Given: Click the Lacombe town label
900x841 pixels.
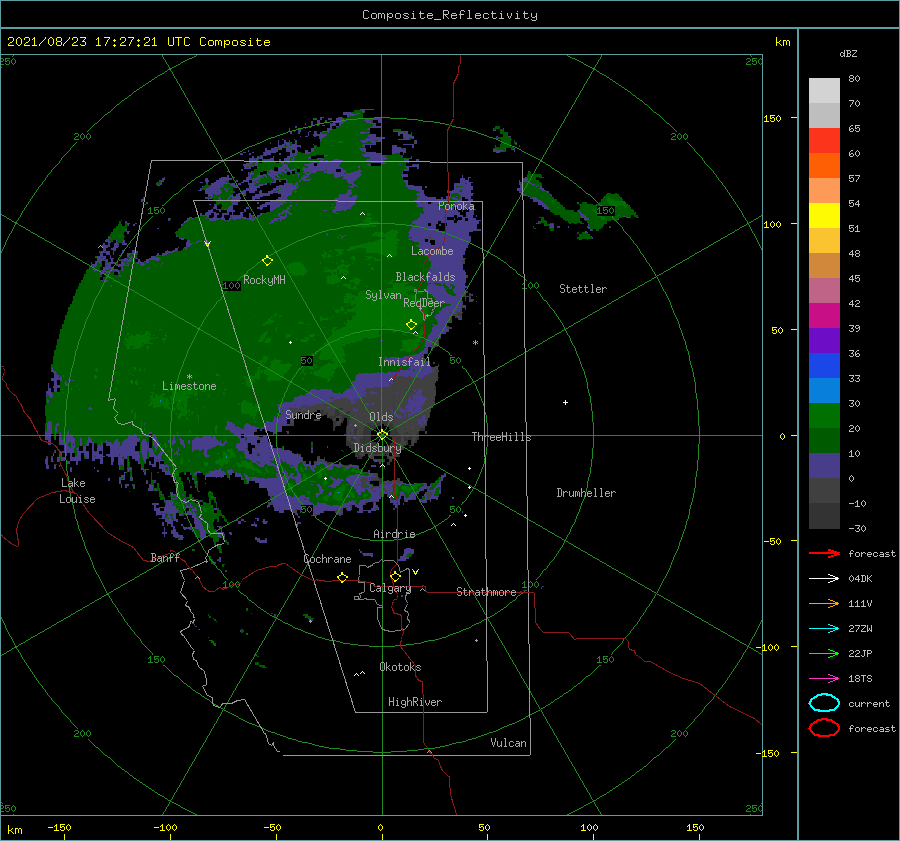Looking at the screenshot, I should pyautogui.click(x=432, y=251).
